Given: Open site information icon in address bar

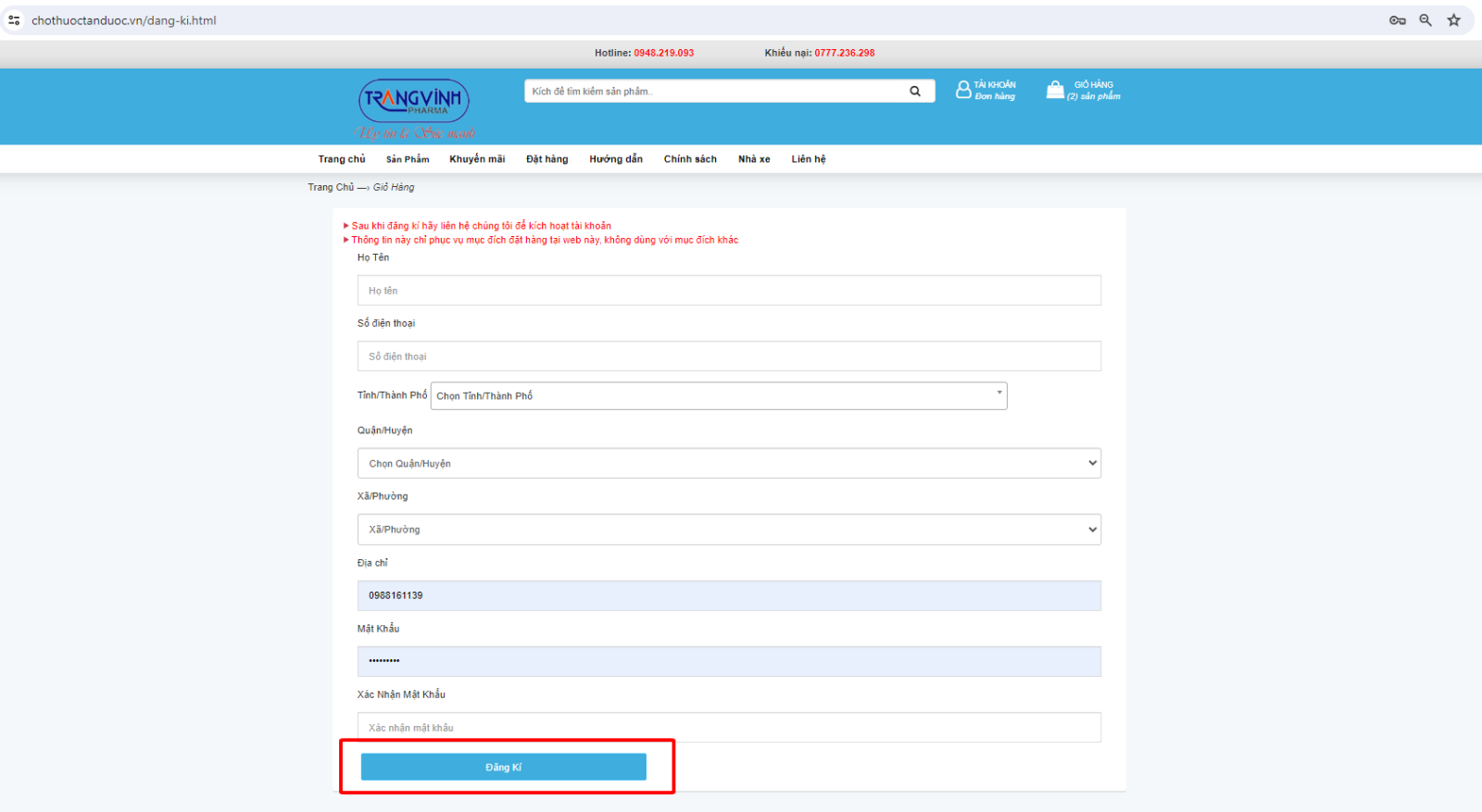Looking at the screenshot, I should [x=14, y=20].
